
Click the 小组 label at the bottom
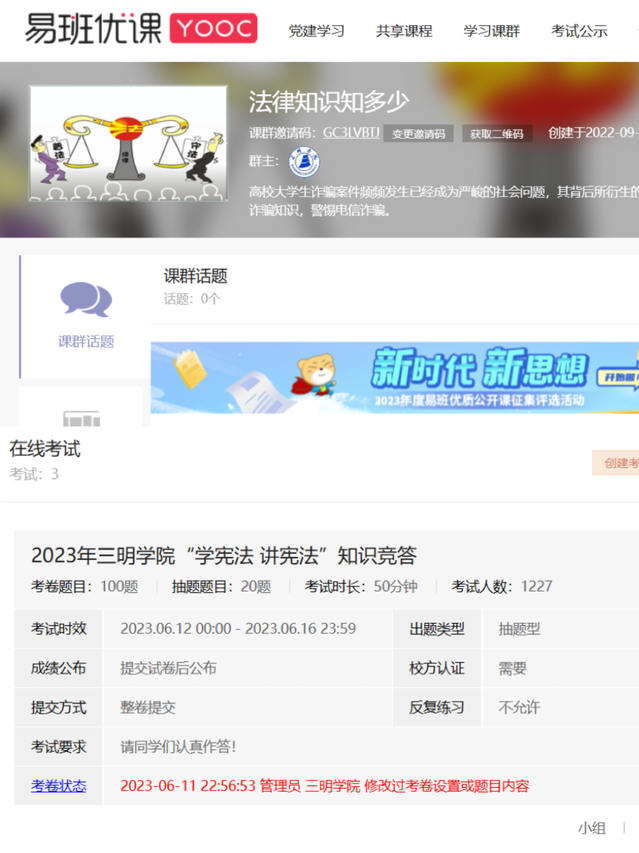pyautogui.click(x=592, y=828)
